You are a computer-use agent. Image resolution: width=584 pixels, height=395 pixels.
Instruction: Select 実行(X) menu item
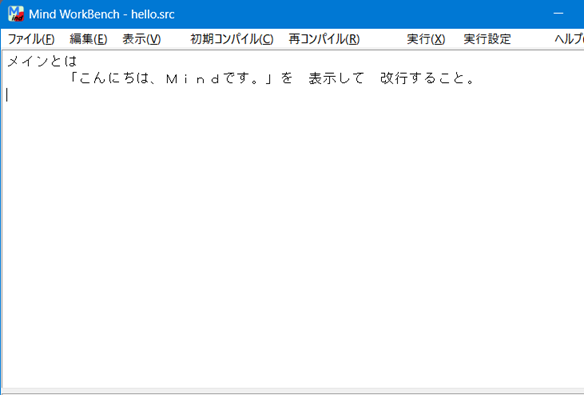[x=426, y=39]
